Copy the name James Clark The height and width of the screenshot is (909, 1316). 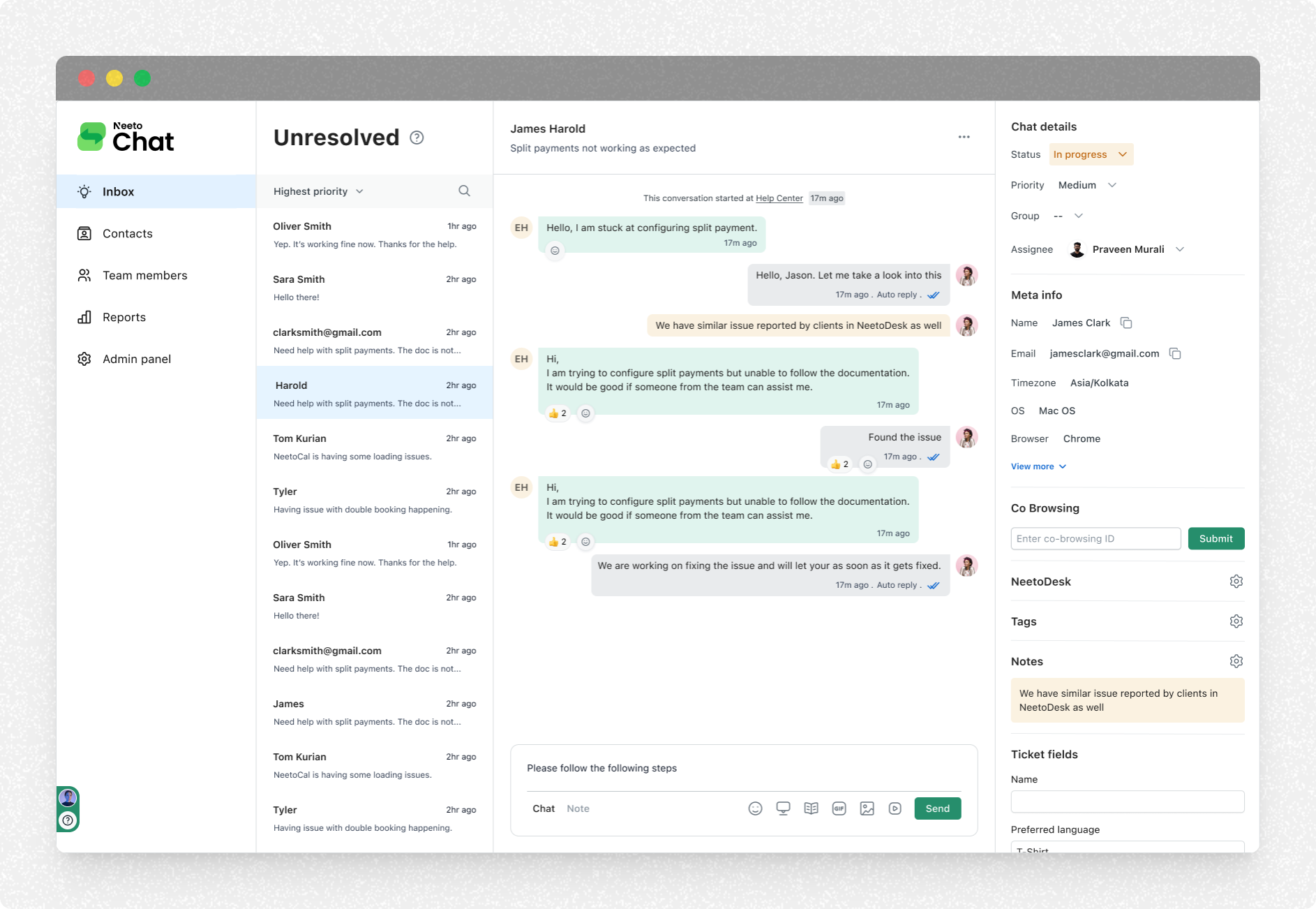(x=1126, y=323)
